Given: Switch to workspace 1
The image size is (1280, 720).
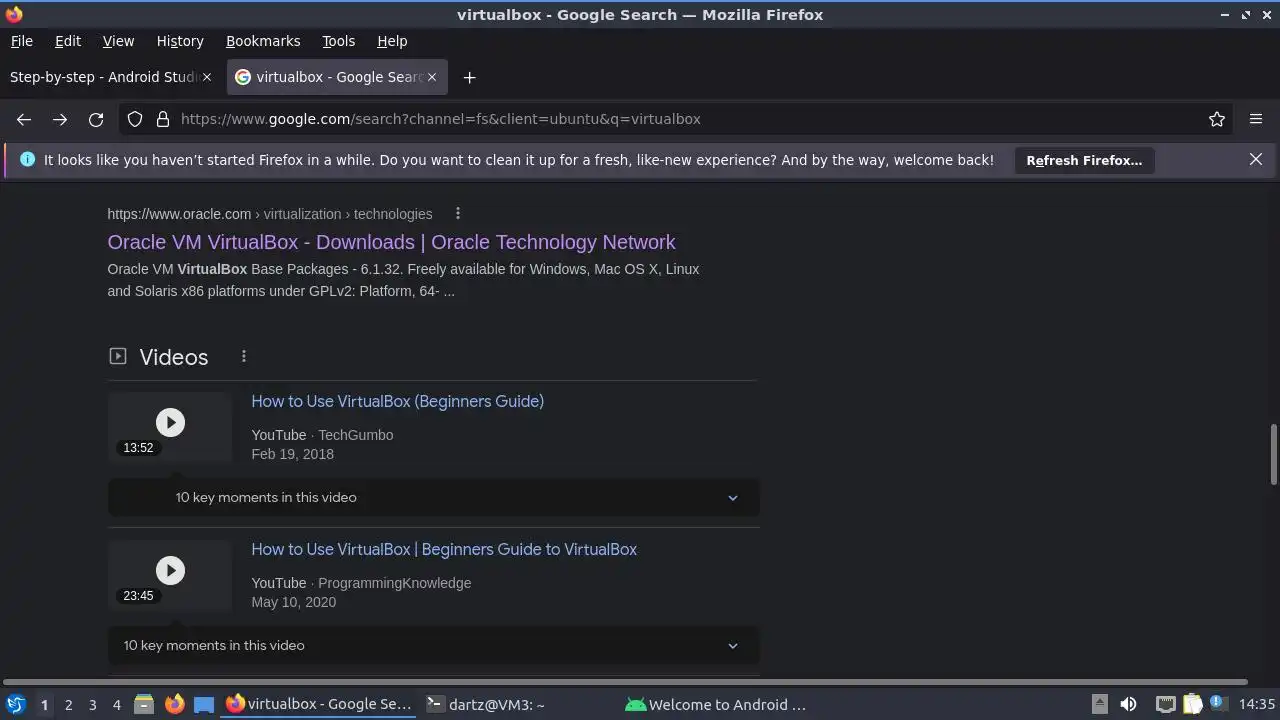Looking at the screenshot, I should click(x=44, y=705).
